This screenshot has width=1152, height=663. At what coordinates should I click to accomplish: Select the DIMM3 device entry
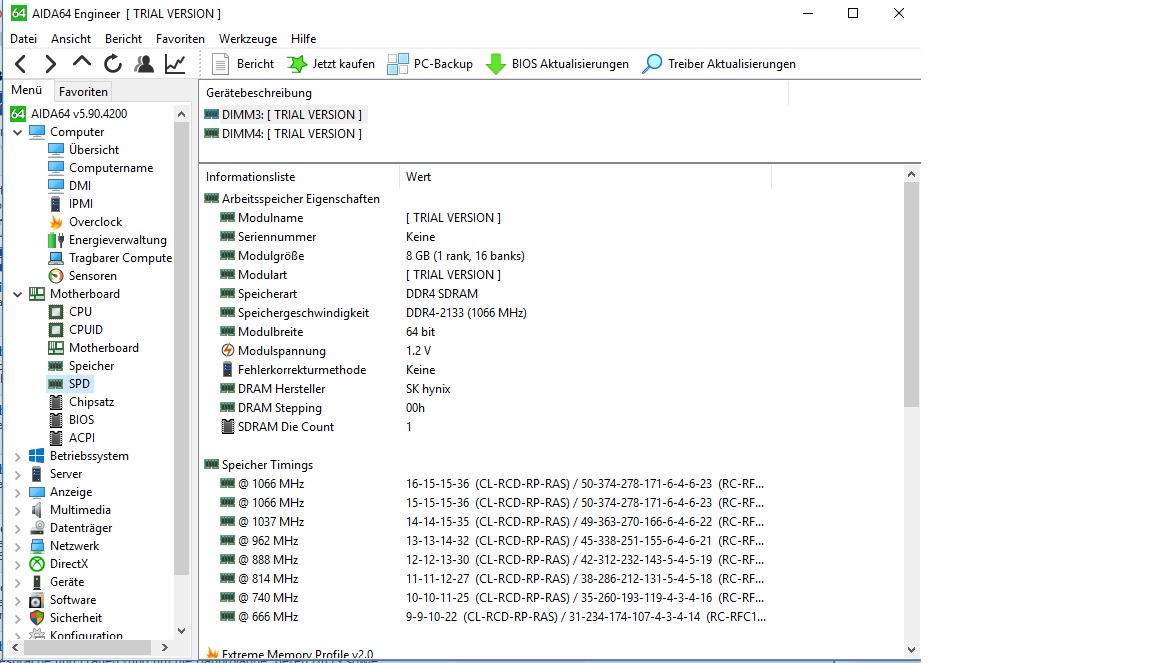(x=283, y=115)
